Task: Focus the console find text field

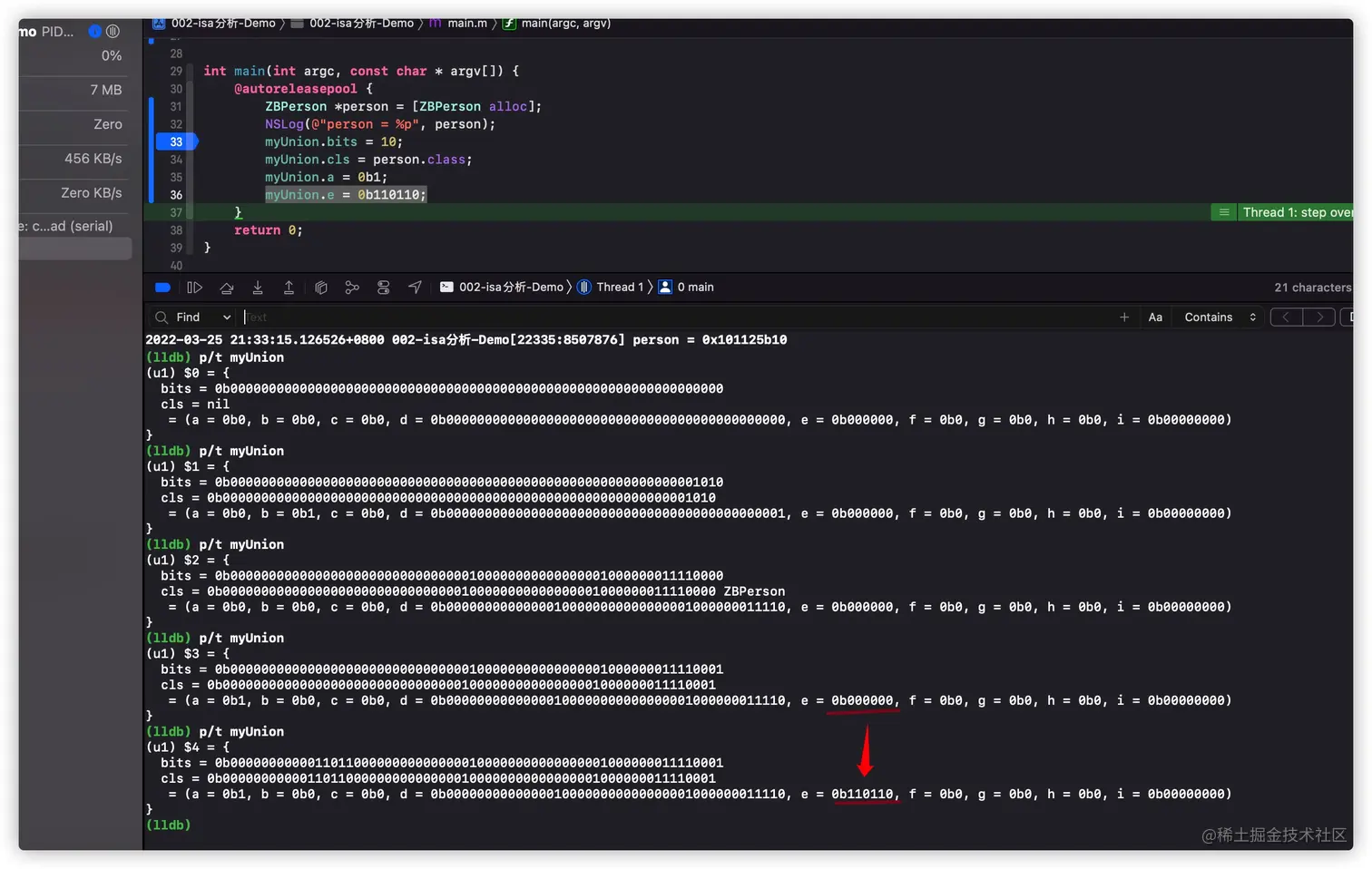Action: (x=676, y=317)
